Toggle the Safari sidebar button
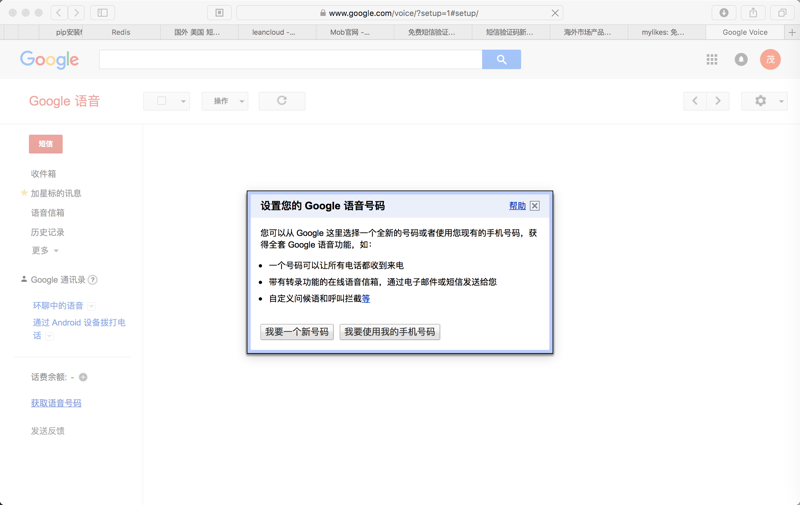The image size is (800, 505). point(103,13)
